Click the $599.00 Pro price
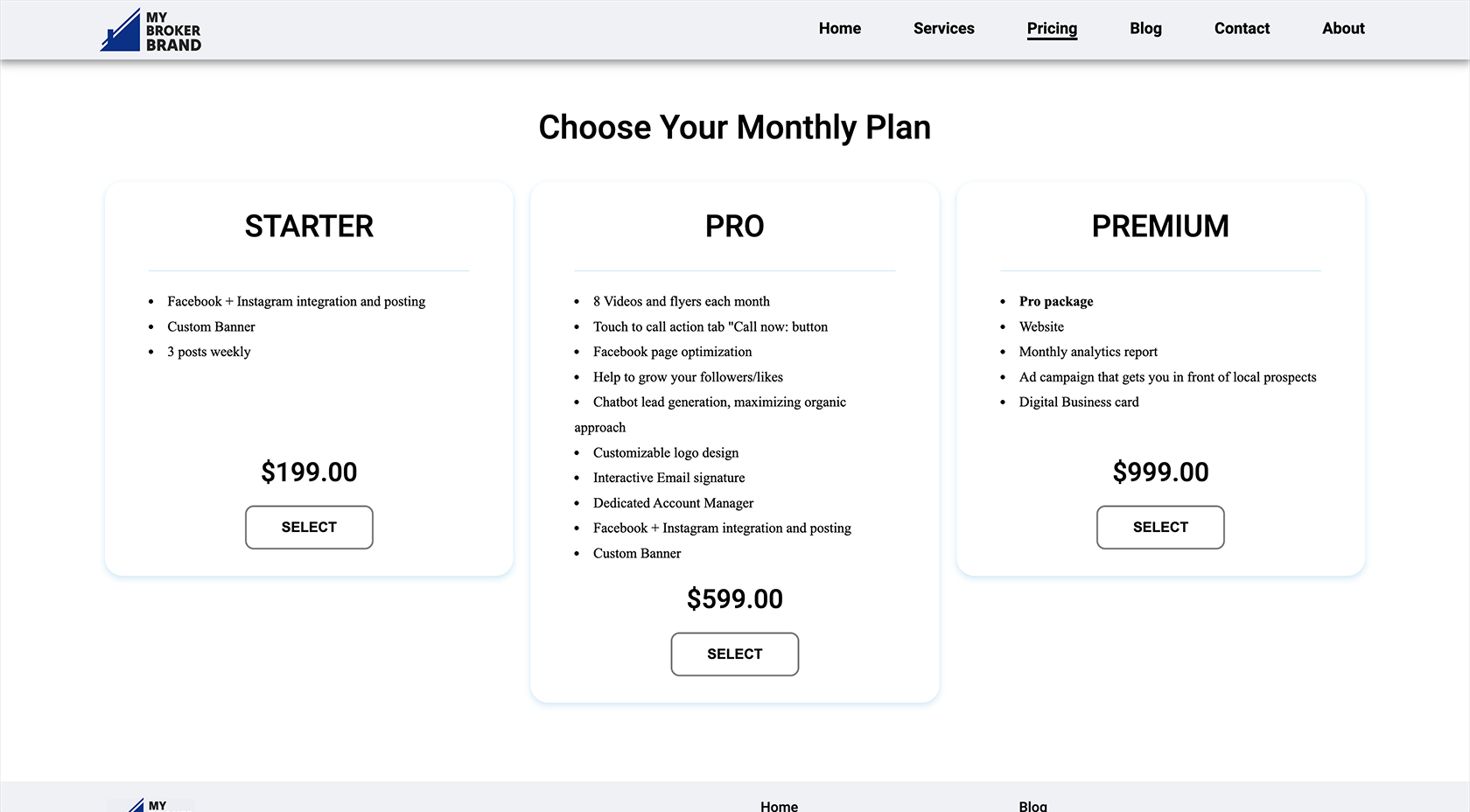Screen dimensions: 1470x812 coord(734,599)
